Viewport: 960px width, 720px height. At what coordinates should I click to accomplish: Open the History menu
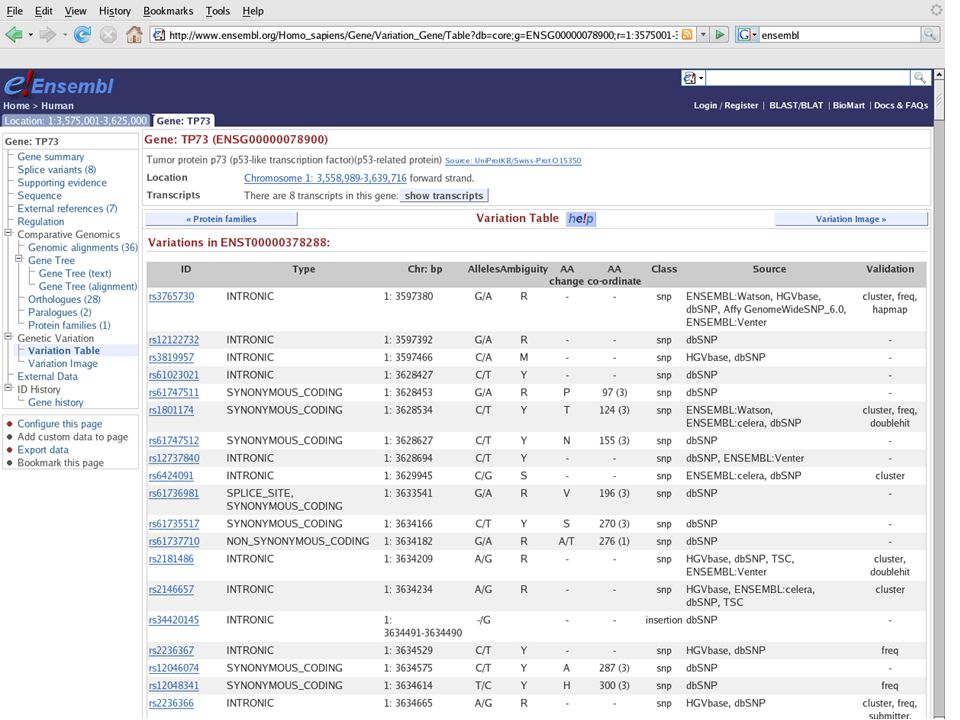[115, 11]
